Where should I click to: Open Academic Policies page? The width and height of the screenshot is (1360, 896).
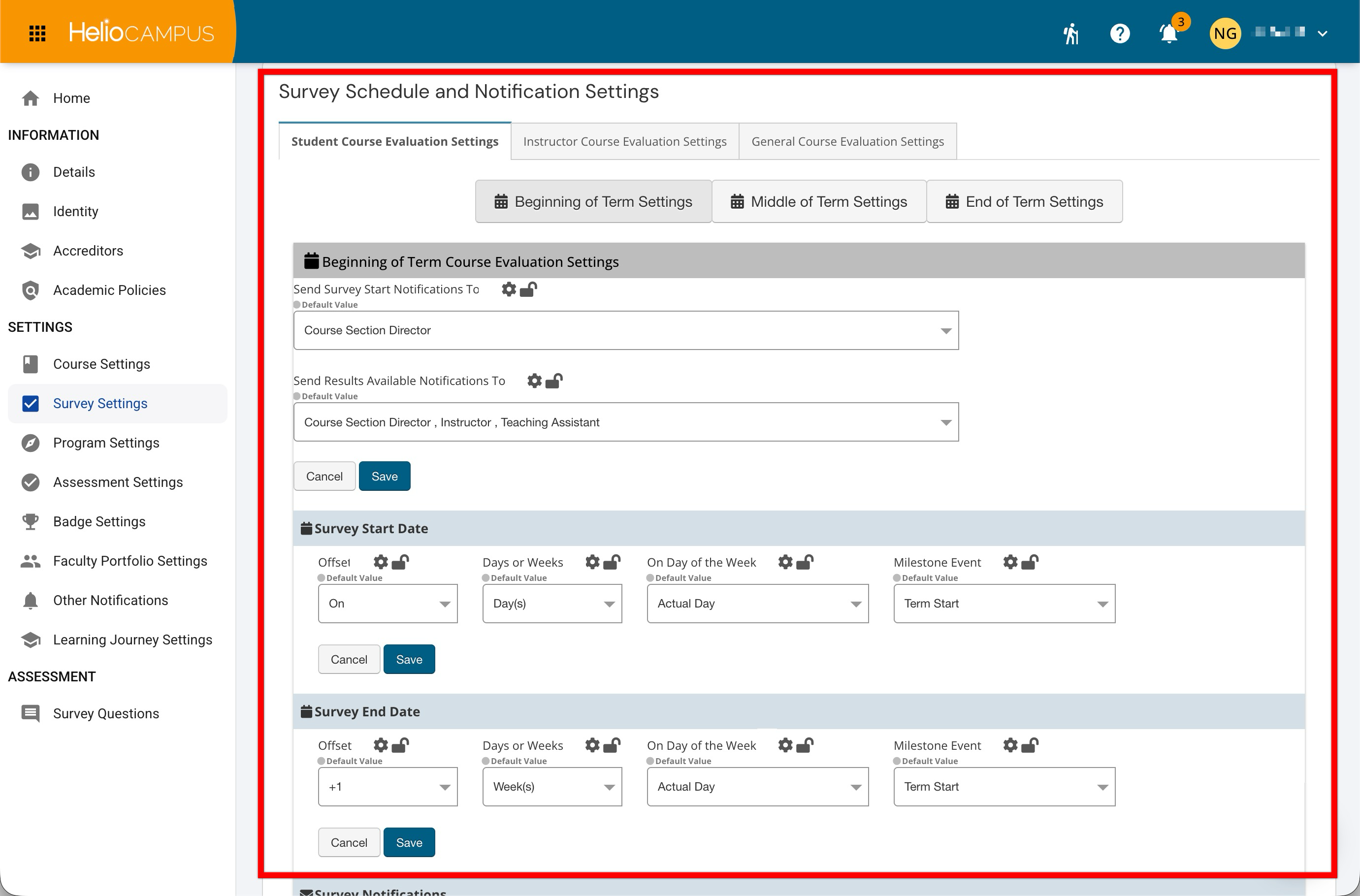117,290
